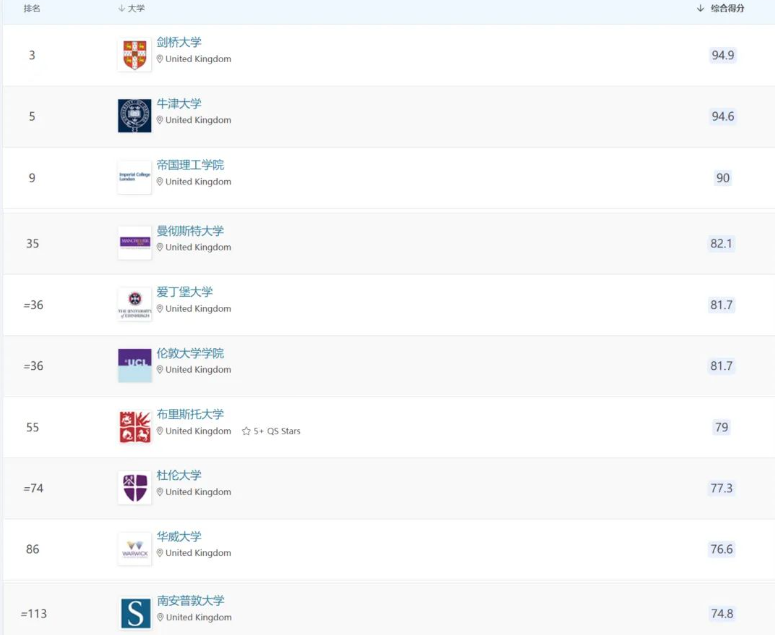
Task: Click the University of Edinburgh logo
Action: (x=134, y=304)
